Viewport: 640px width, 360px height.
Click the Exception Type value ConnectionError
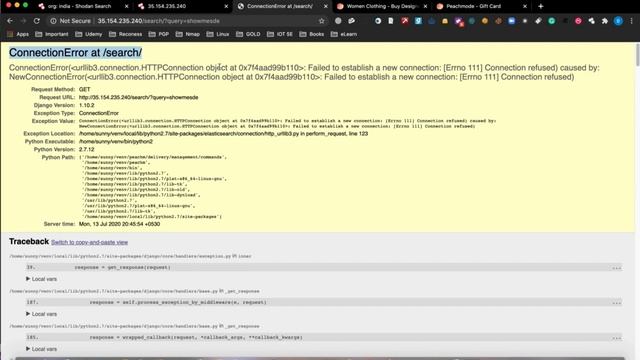99,113
